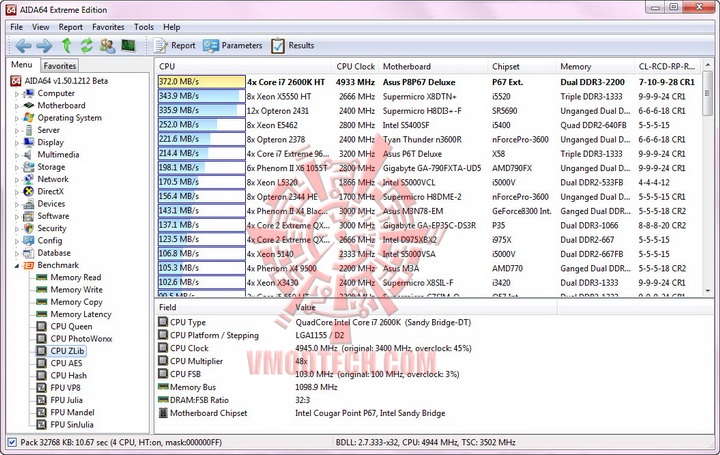Sort by the CPU Clock column header

355,67
